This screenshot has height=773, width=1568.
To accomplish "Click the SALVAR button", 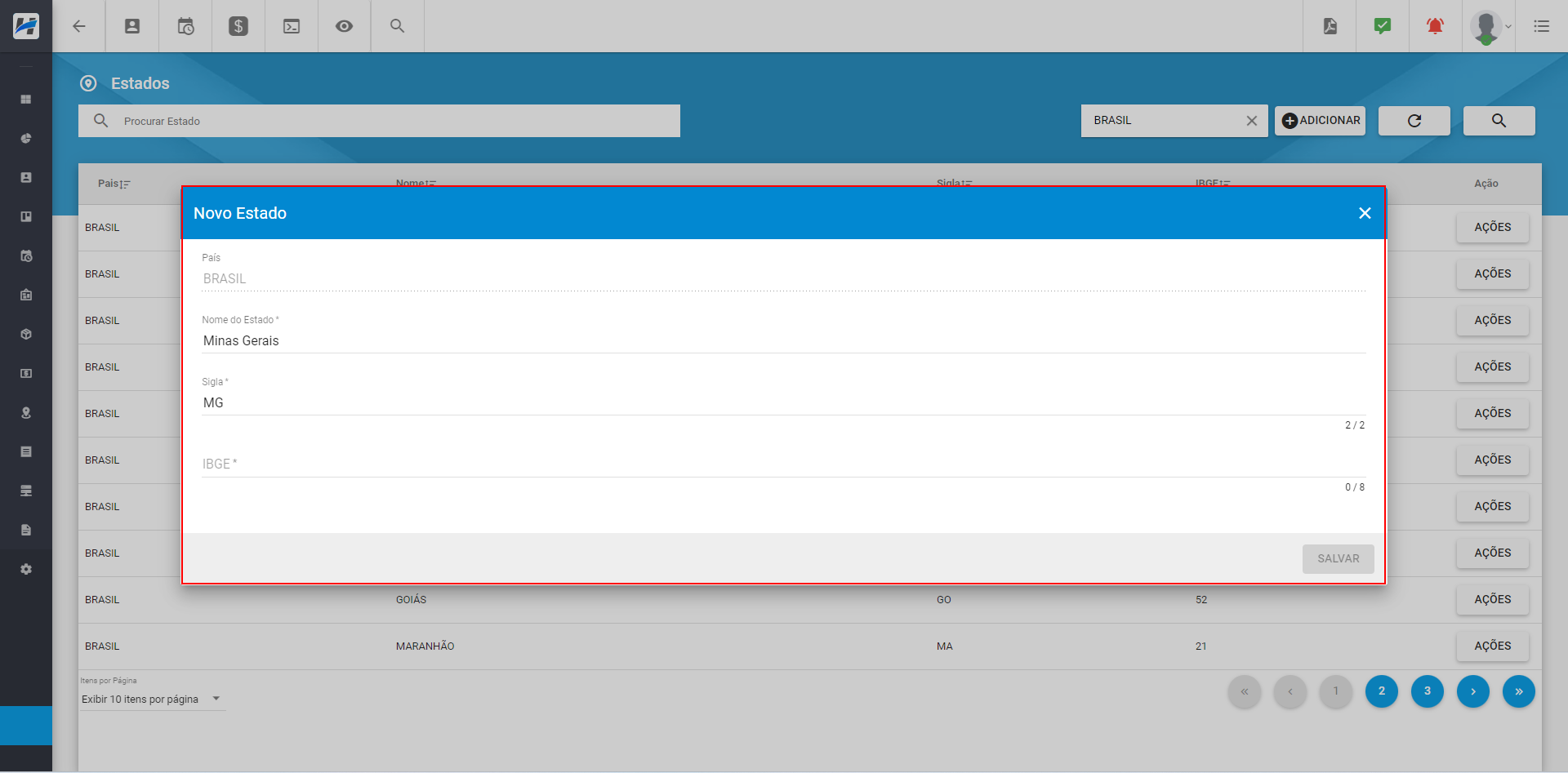I will click(x=1338, y=558).
